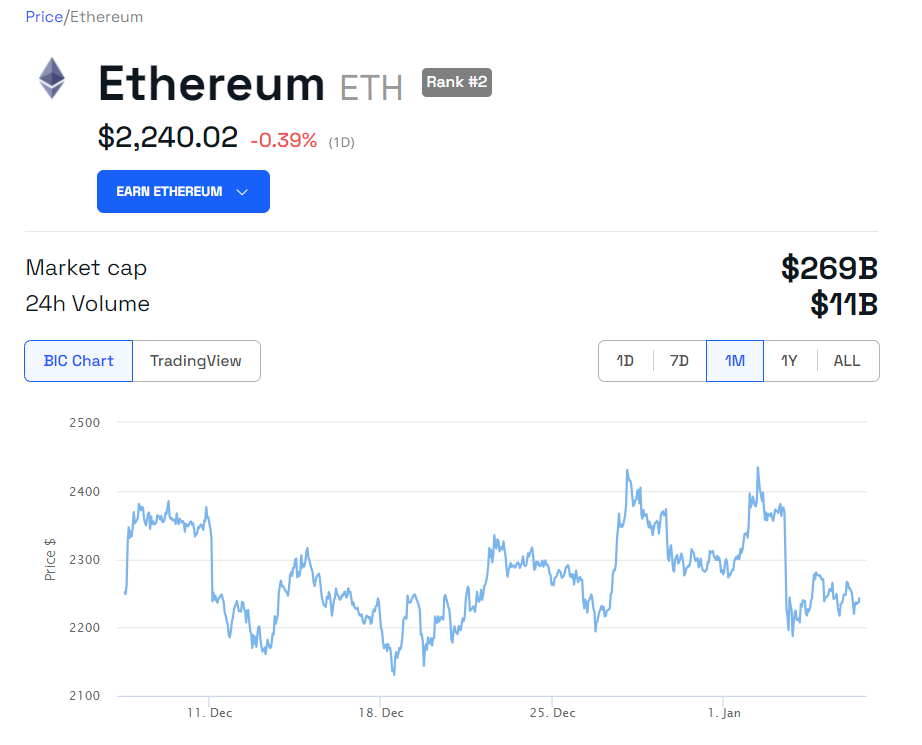922x745 pixels.
Task: Click the 18. Dec date axis label
Action: point(381,713)
